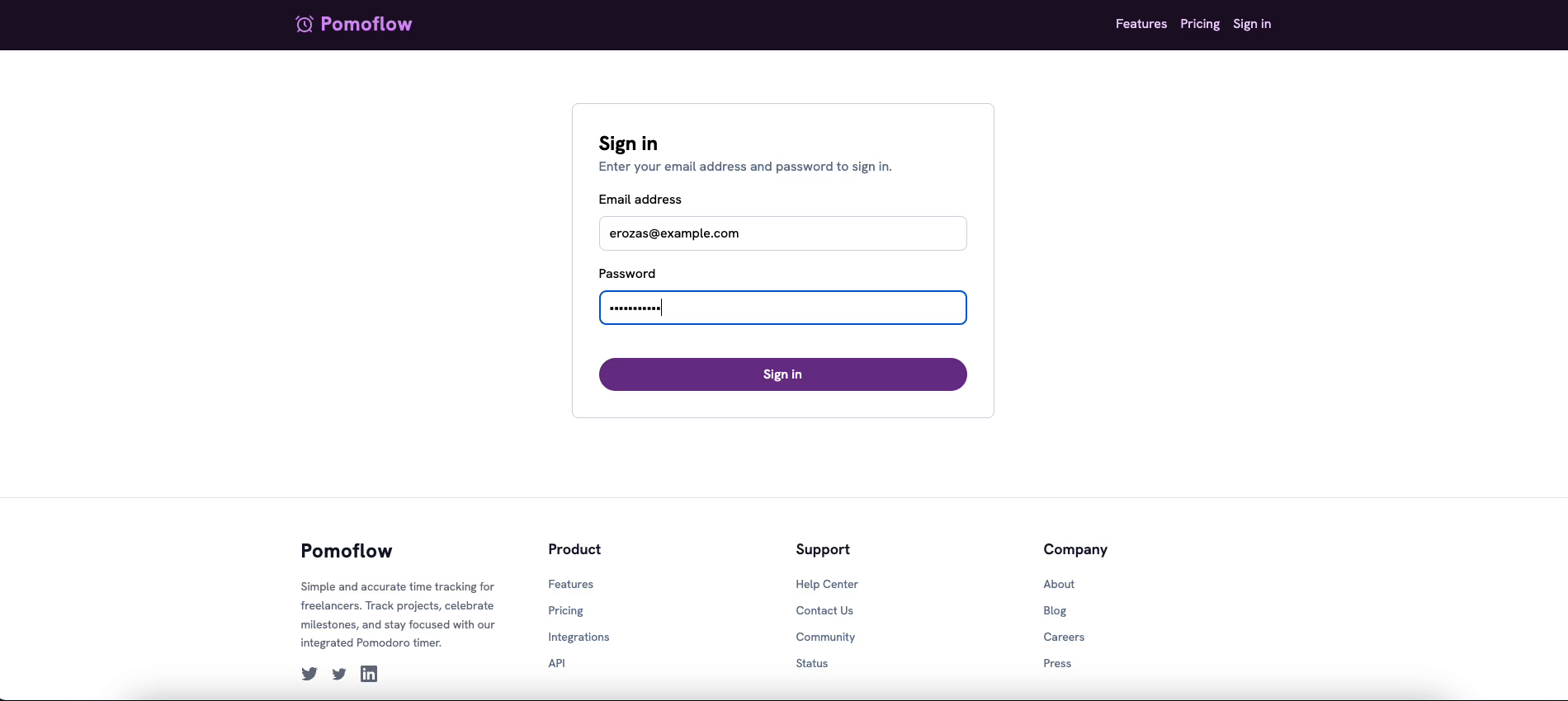Open the LinkedIn icon in the footer
Screen dimensions: 1568x701
pyautogui.click(x=369, y=674)
